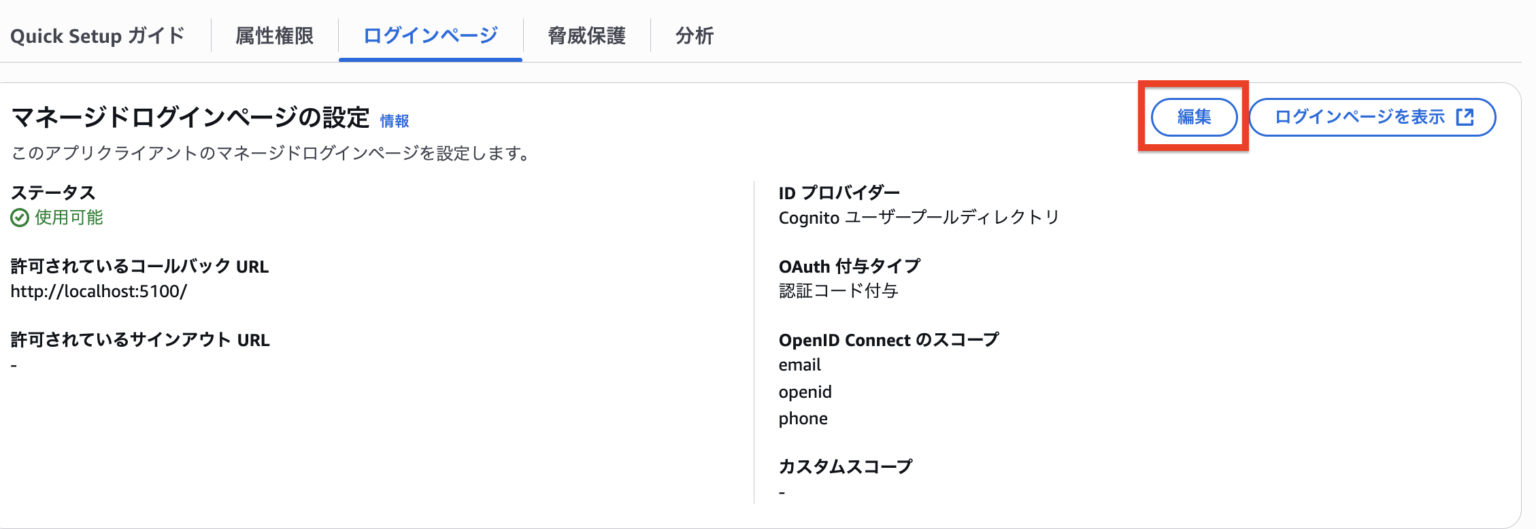The height and width of the screenshot is (529, 1536).
Task: Click the 使用可能 status text
Action: click(69, 217)
